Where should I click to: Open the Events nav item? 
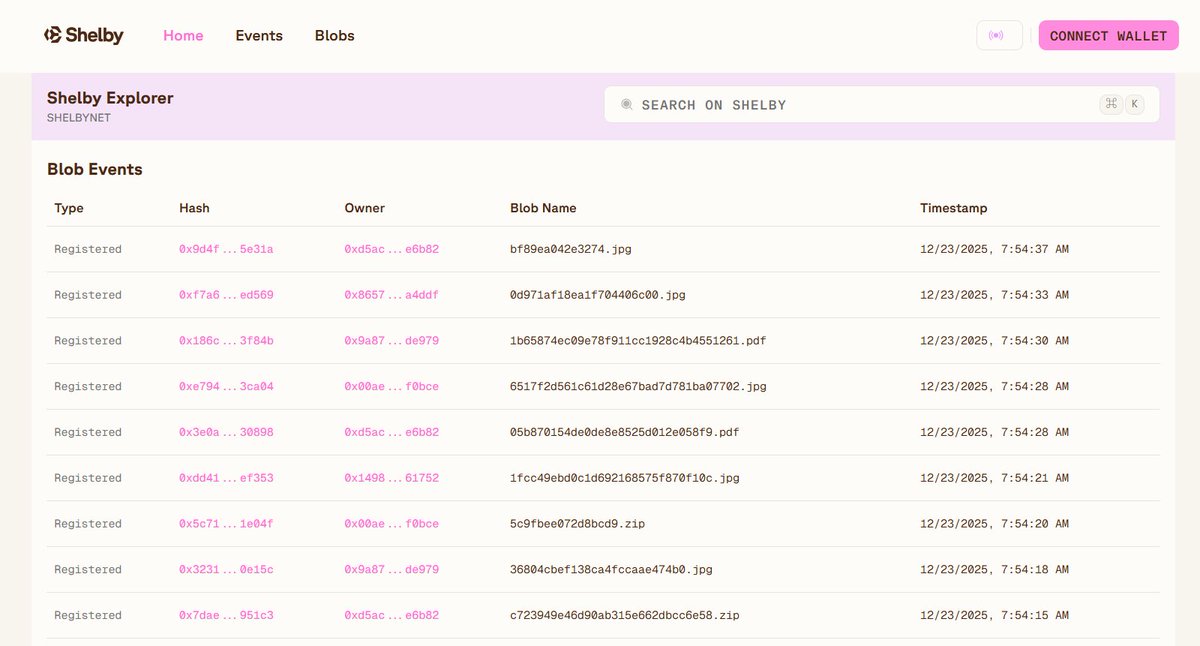259,35
